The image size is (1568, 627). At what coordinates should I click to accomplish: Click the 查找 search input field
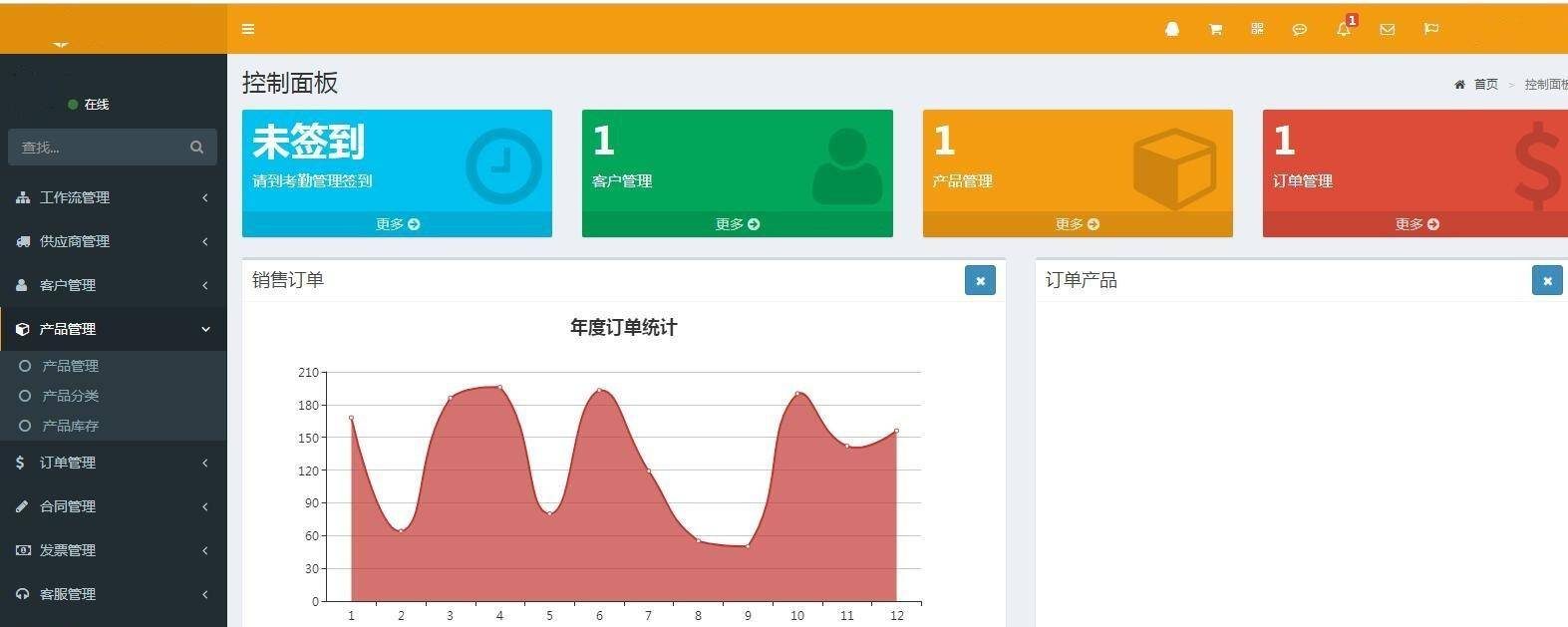(x=98, y=147)
